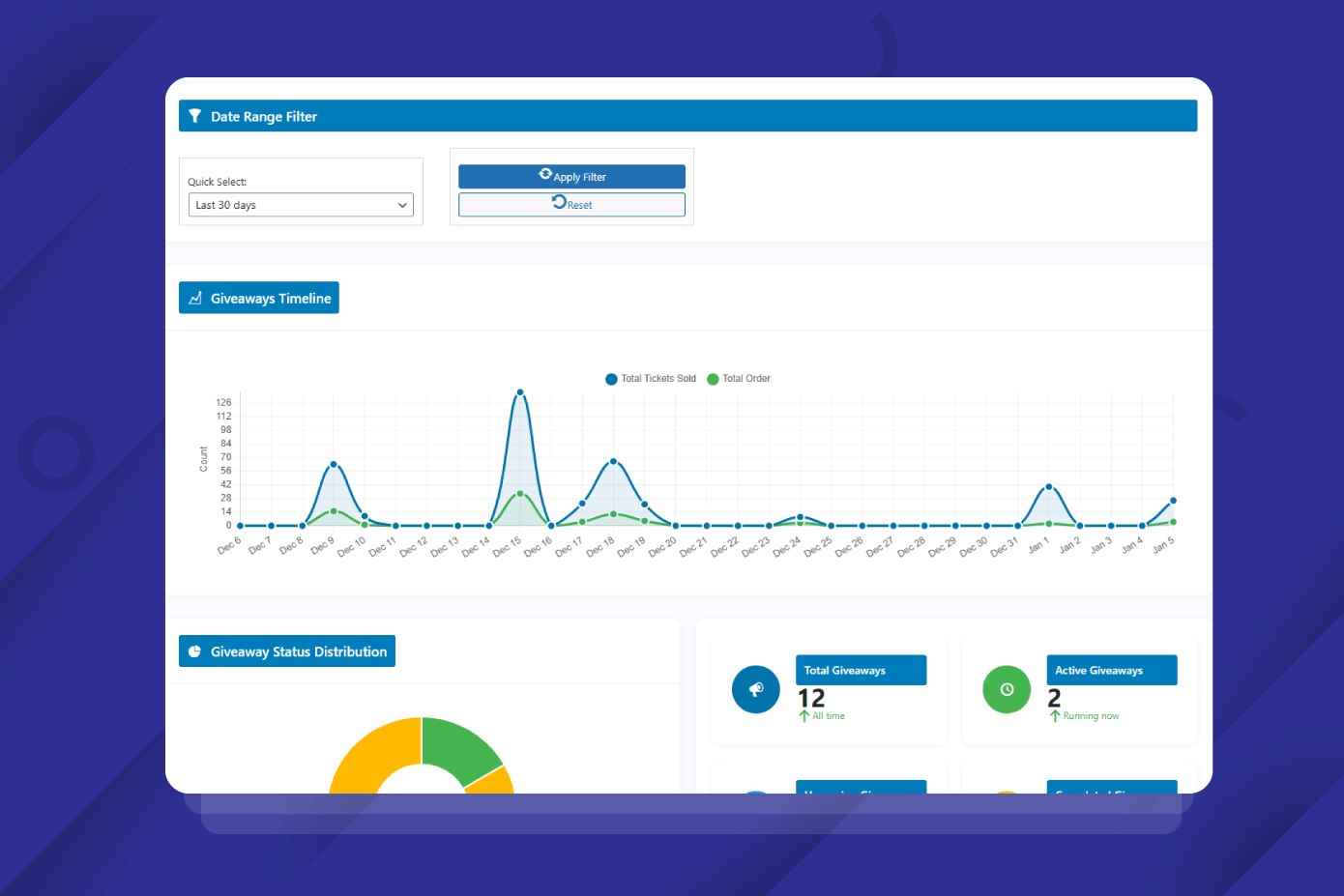Select the Giveaway Status Distribution heading
This screenshot has width=1344, height=896.
point(298,651)
